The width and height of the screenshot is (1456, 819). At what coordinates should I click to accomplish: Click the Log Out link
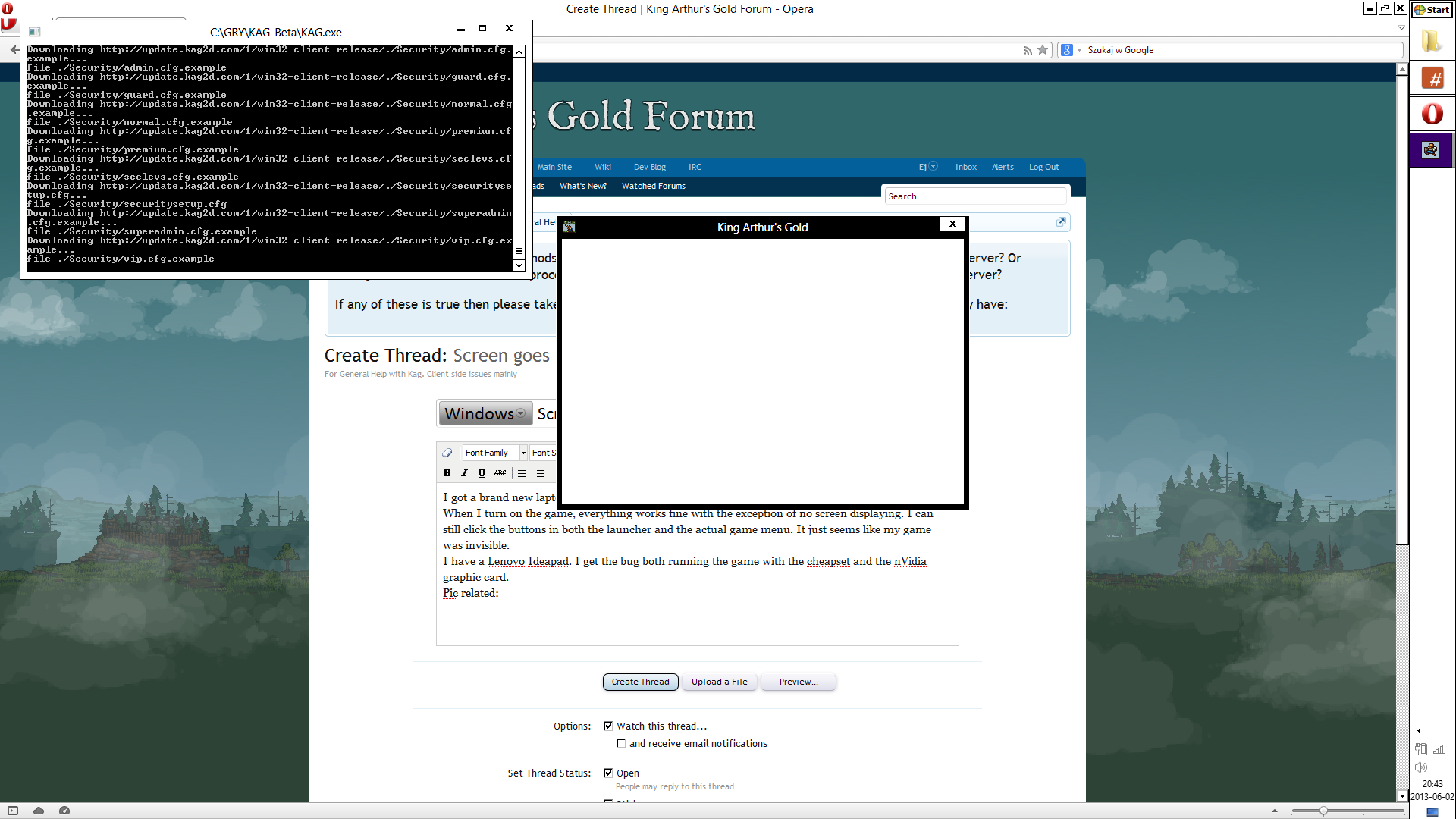(1043, 167)
